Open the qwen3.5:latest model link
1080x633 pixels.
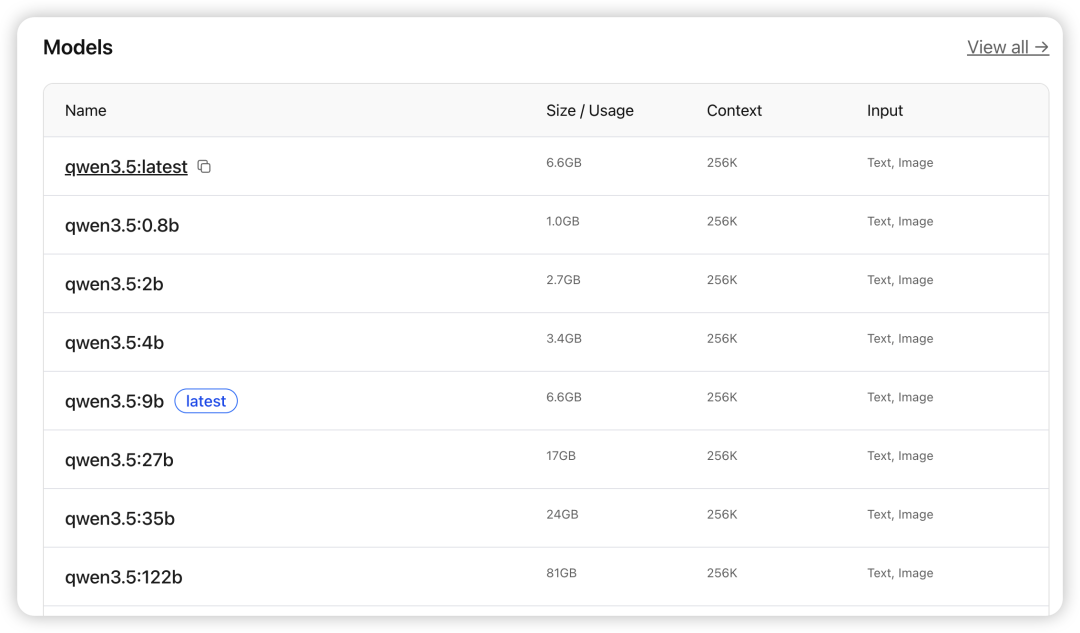(x=126, y=167)
